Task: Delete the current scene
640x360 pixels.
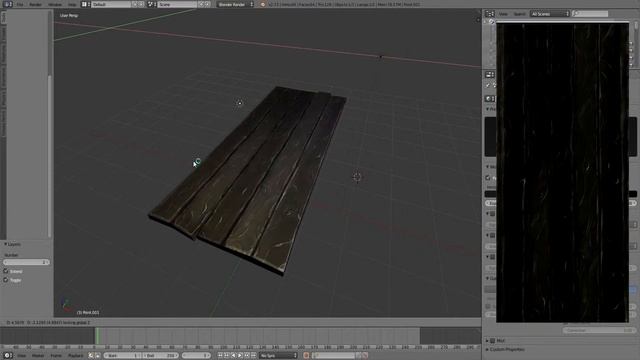Action: 207,4
